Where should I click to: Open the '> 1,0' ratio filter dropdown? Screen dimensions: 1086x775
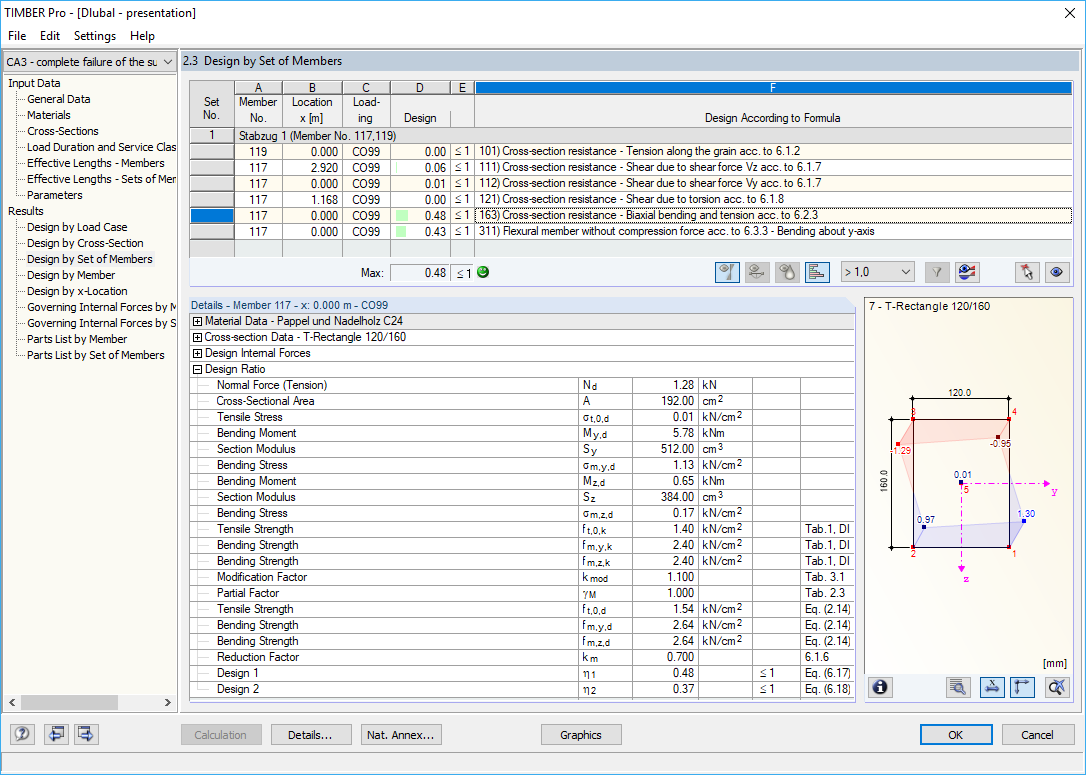point(875,271)
